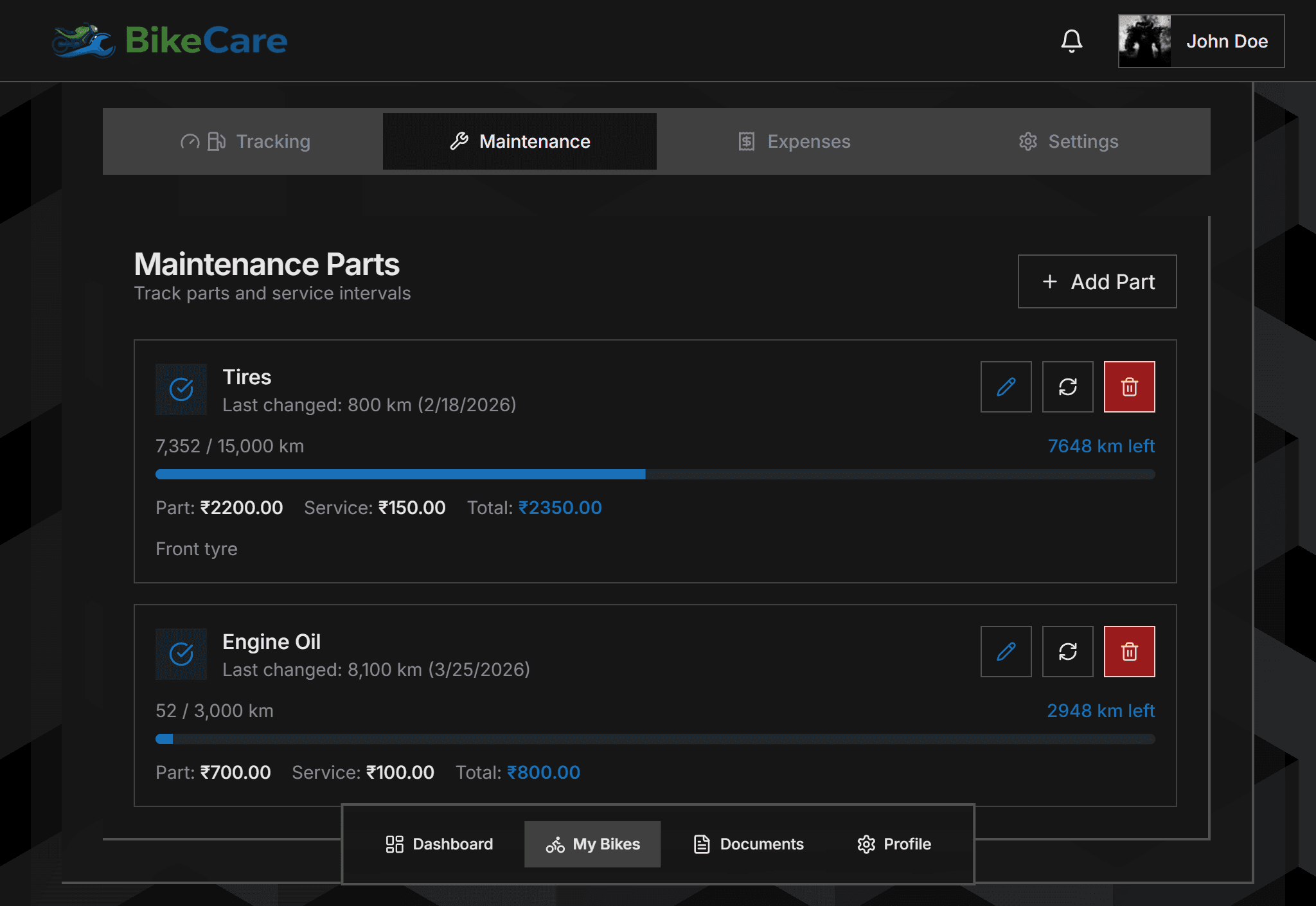Reset the Tires interval with the refresh icon
1316x906 pixels.
point(1067,387)
